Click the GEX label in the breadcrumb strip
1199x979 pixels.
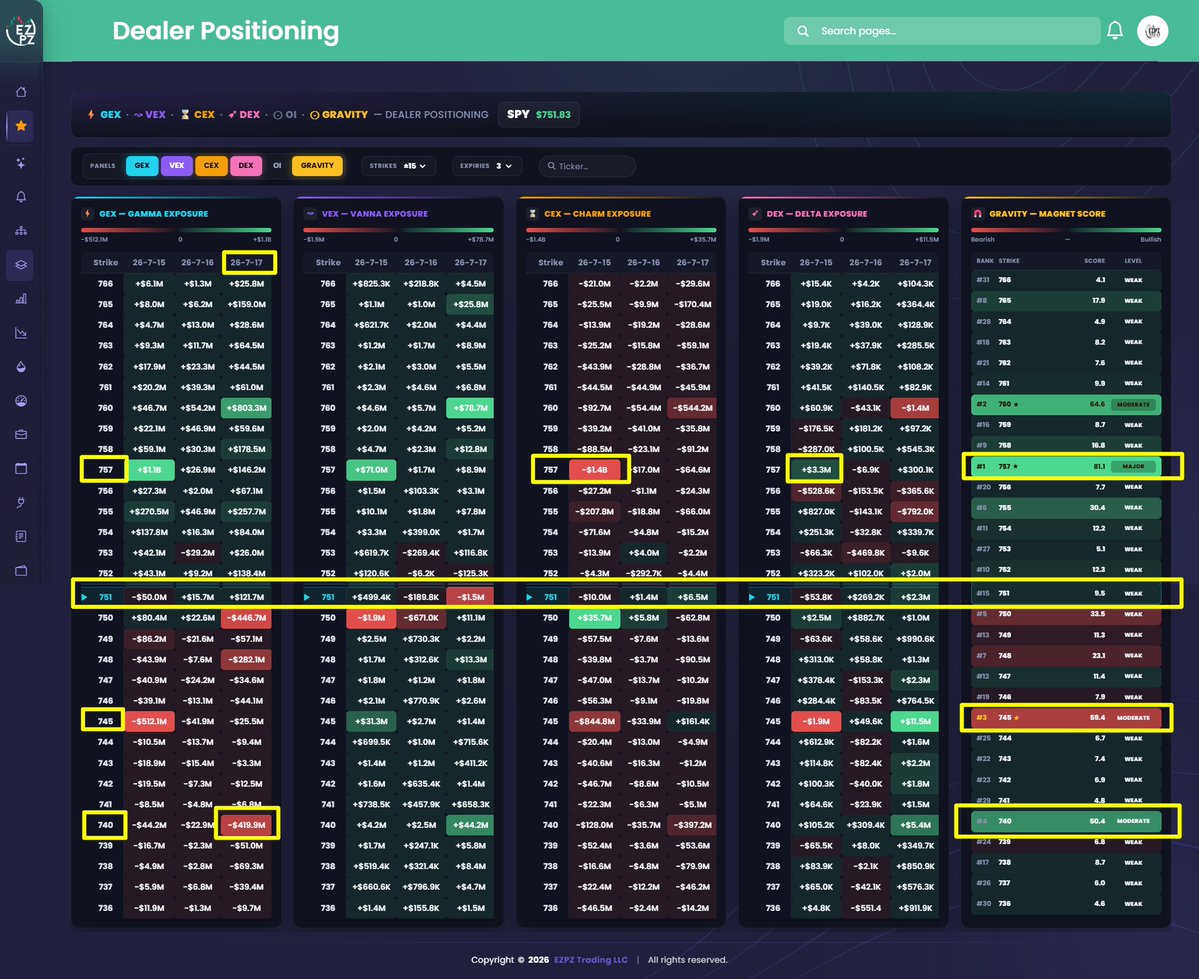coord(111,115)
